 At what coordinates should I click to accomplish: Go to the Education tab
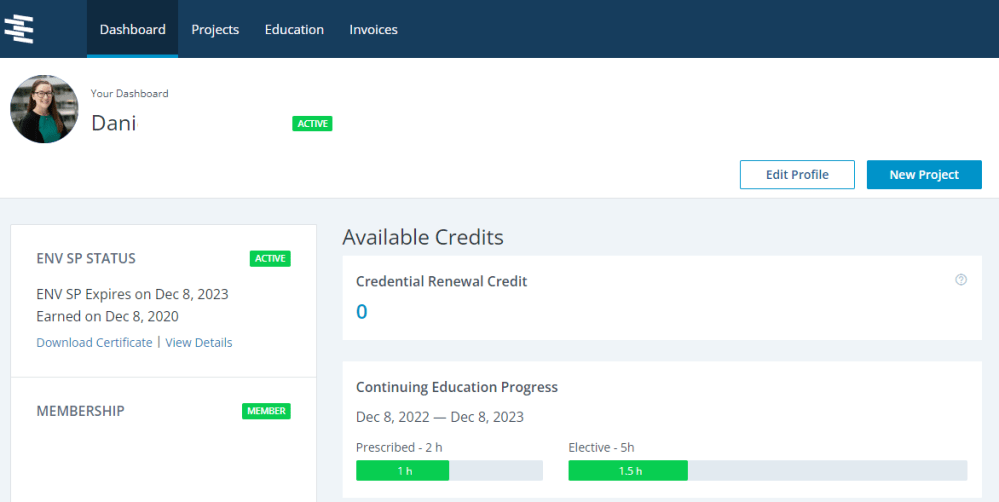(294, 29)
